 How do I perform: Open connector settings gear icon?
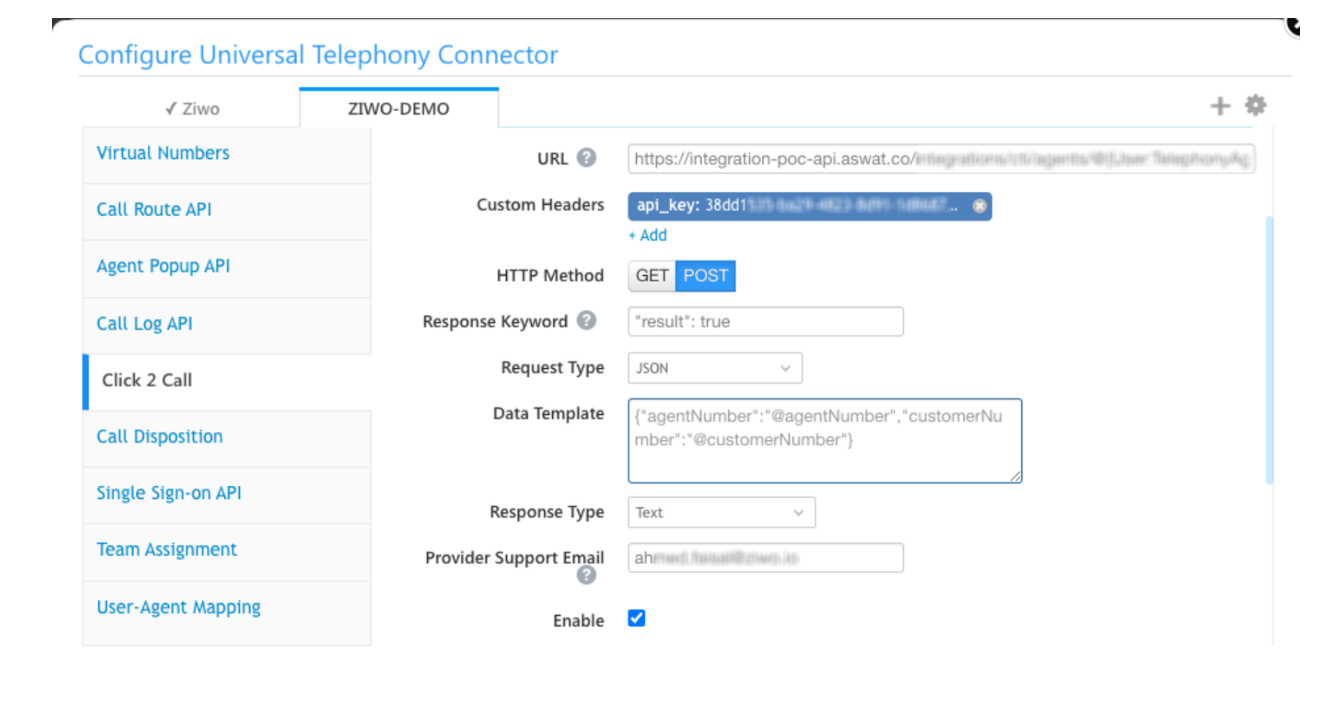1255,105
